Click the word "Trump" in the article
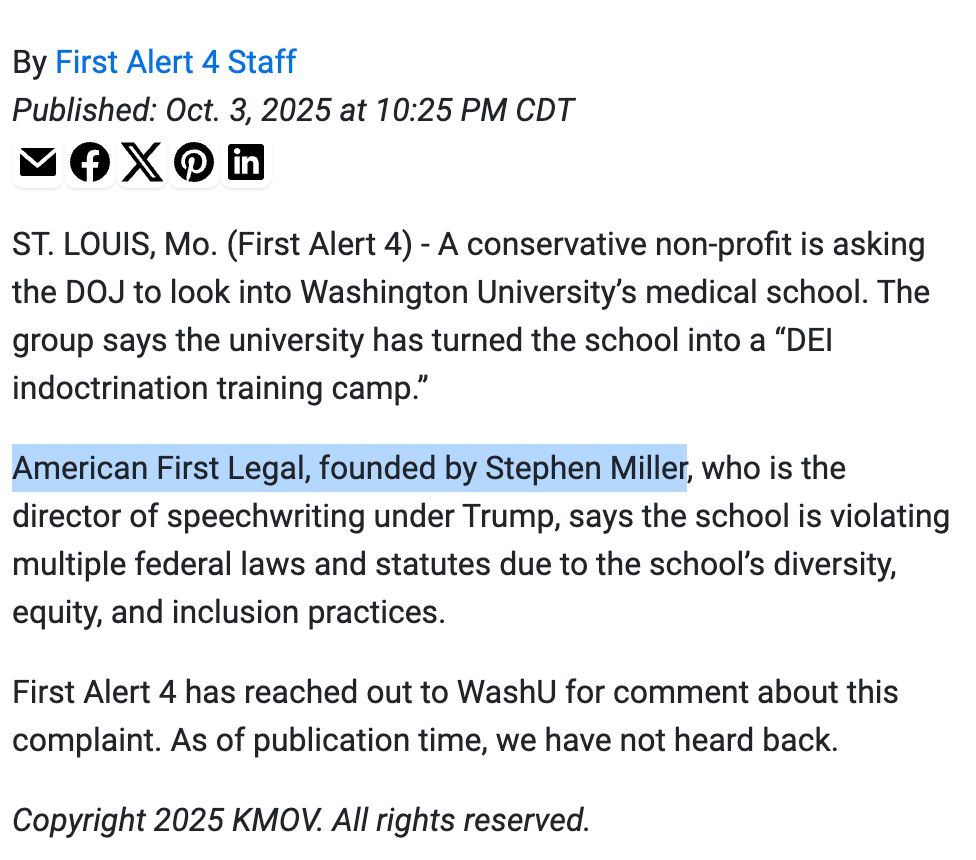The height and width of the screenshot is (860, 976). pos(511,516)
